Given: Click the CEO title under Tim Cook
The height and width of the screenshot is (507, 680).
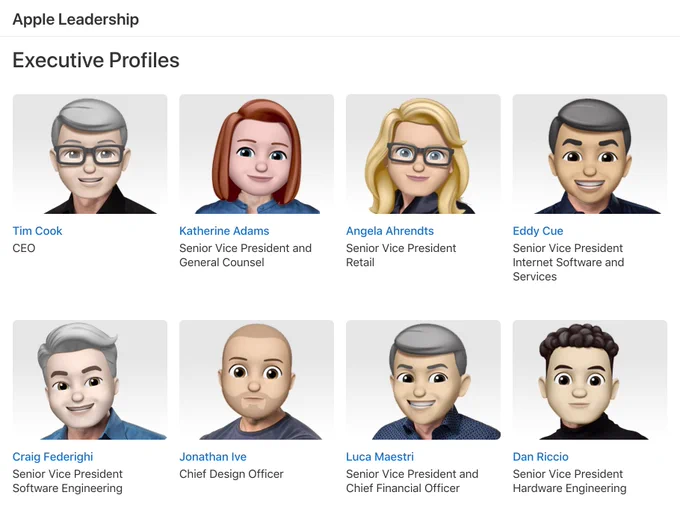Looking at the screenshot, I should [x=24, y=248].
